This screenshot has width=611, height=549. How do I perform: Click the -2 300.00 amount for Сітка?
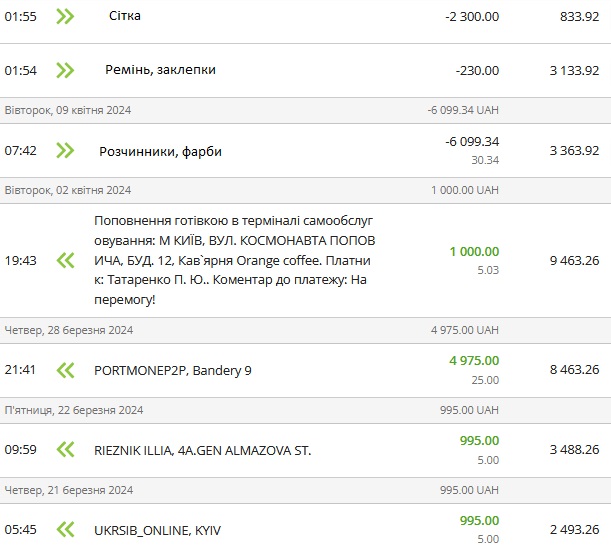472,16
